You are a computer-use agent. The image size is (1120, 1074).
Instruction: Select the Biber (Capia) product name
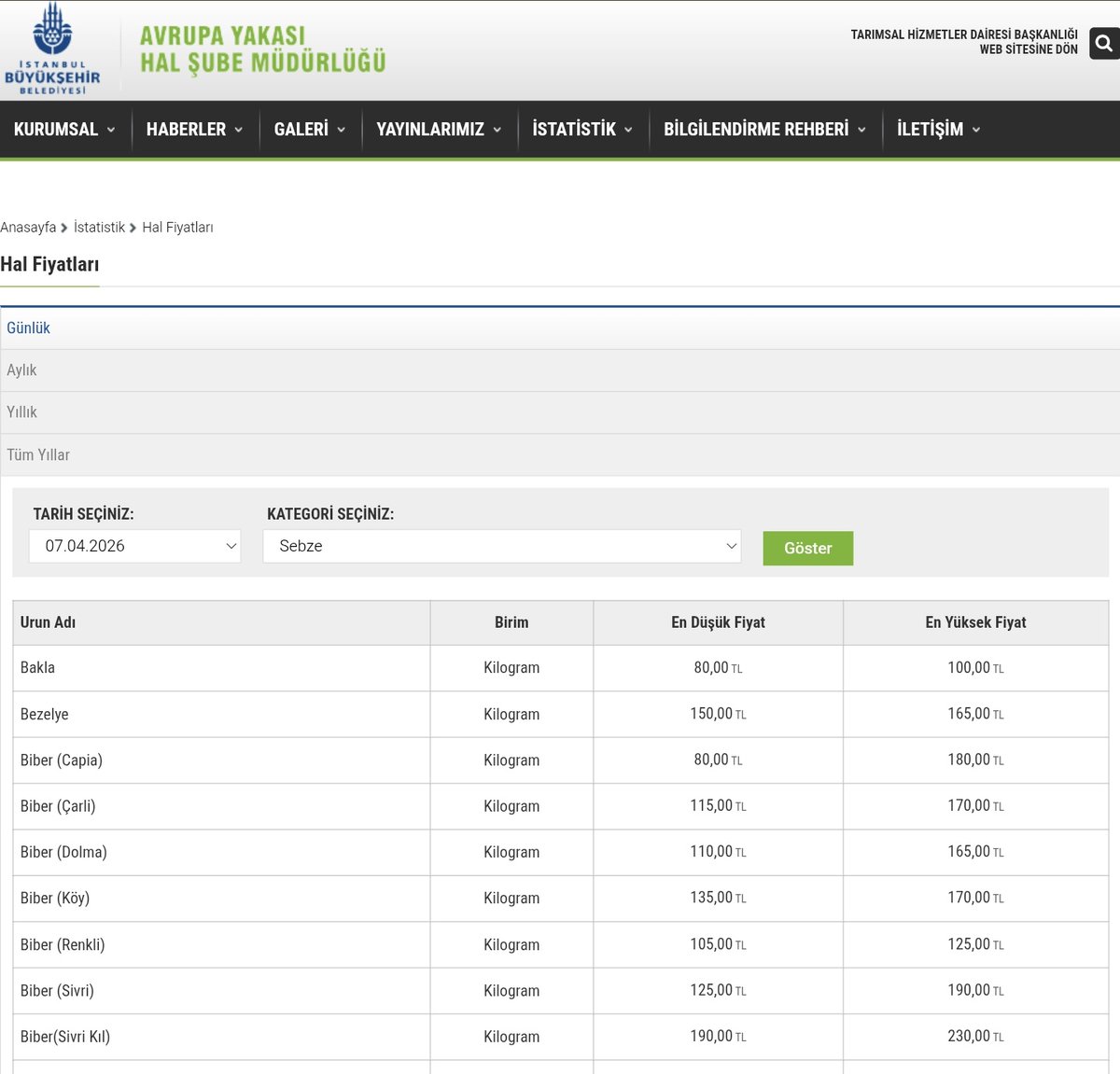click(x=62, y=760)
